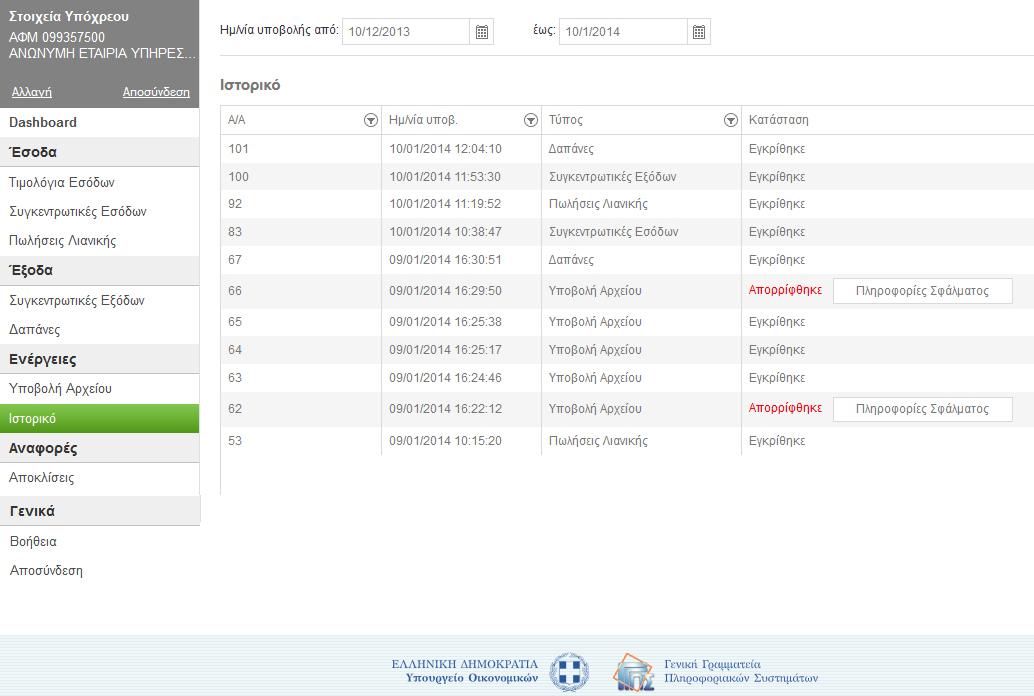This screenshot has width=1034, height=696.
Task: Select the highlighted Ιστορικό menu item
Action: (x=100, y=419)
